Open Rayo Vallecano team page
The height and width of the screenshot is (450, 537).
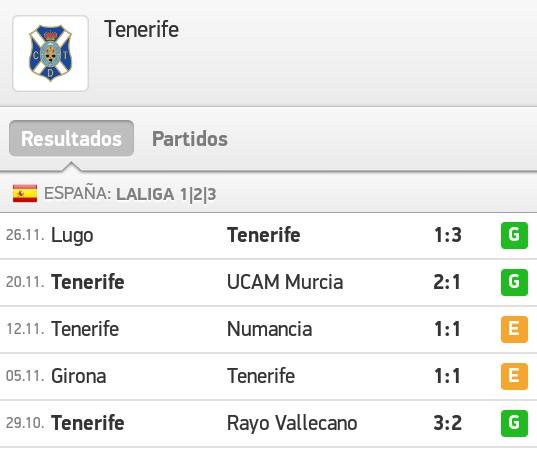coord(292,423)
